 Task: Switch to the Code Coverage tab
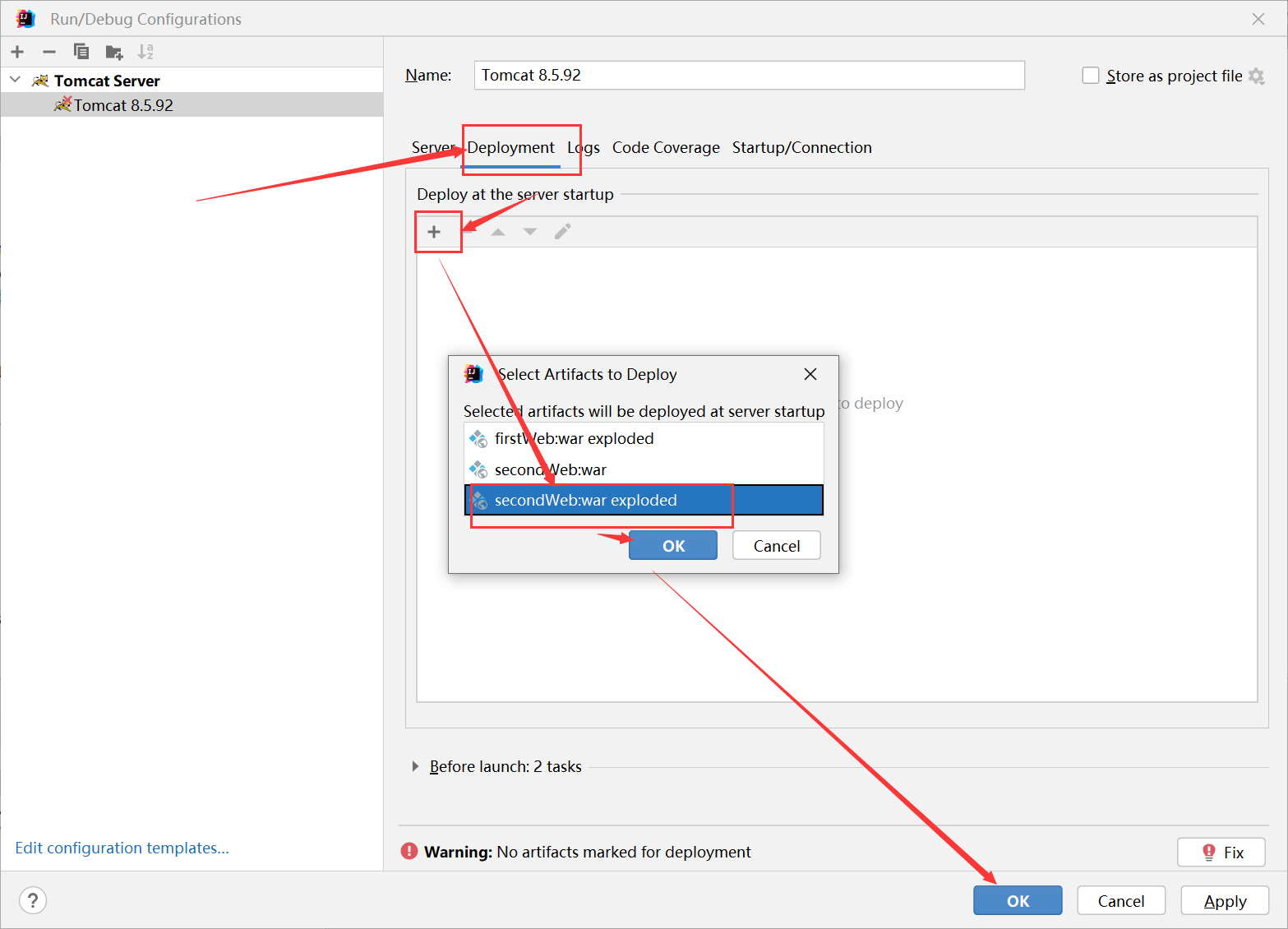[x=666, y=147]
